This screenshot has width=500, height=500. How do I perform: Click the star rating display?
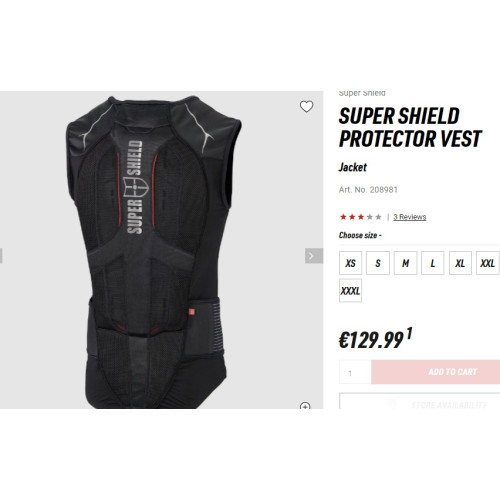(x=360, y=217)
